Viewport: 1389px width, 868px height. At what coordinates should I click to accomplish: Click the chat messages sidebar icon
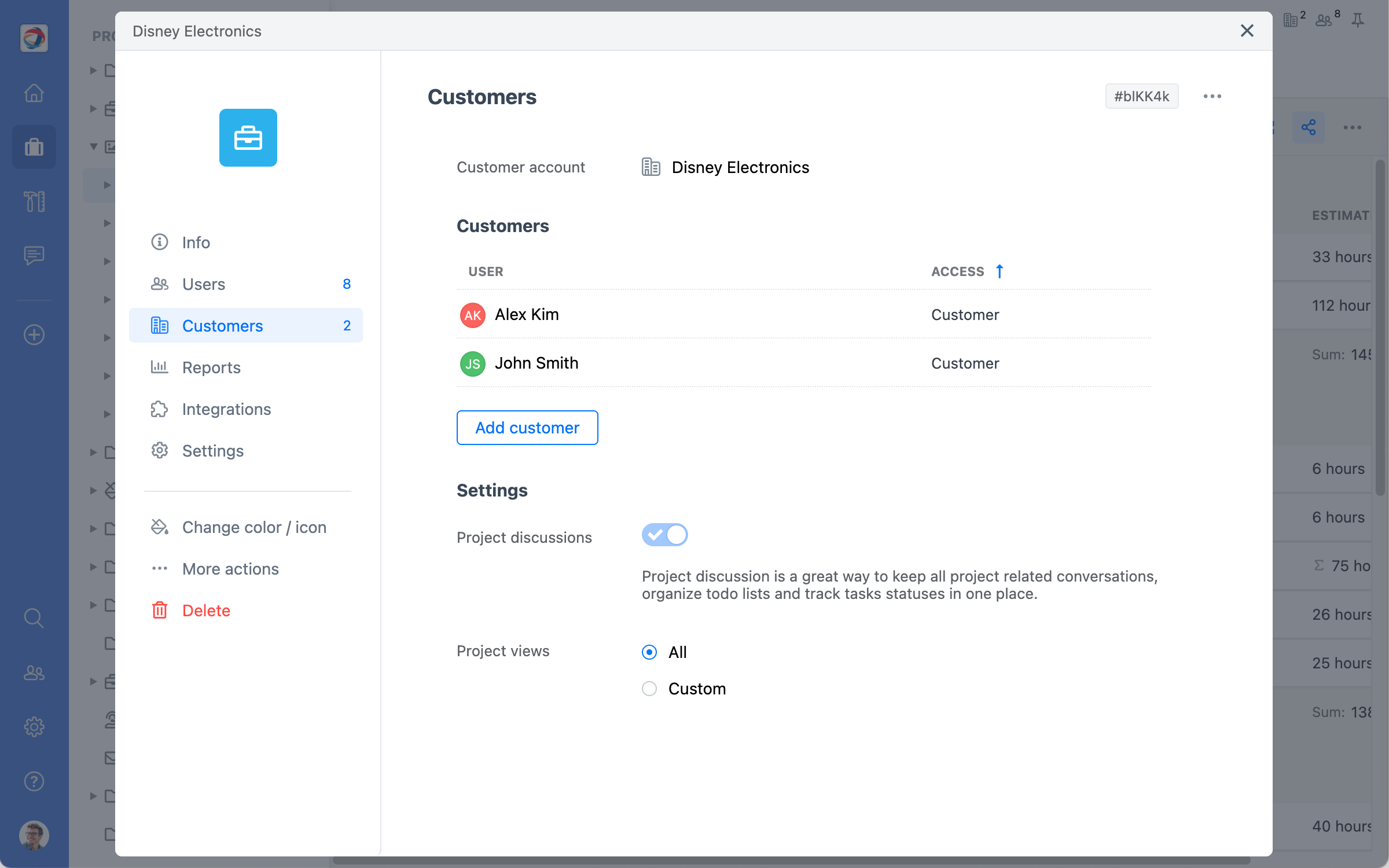34,255
